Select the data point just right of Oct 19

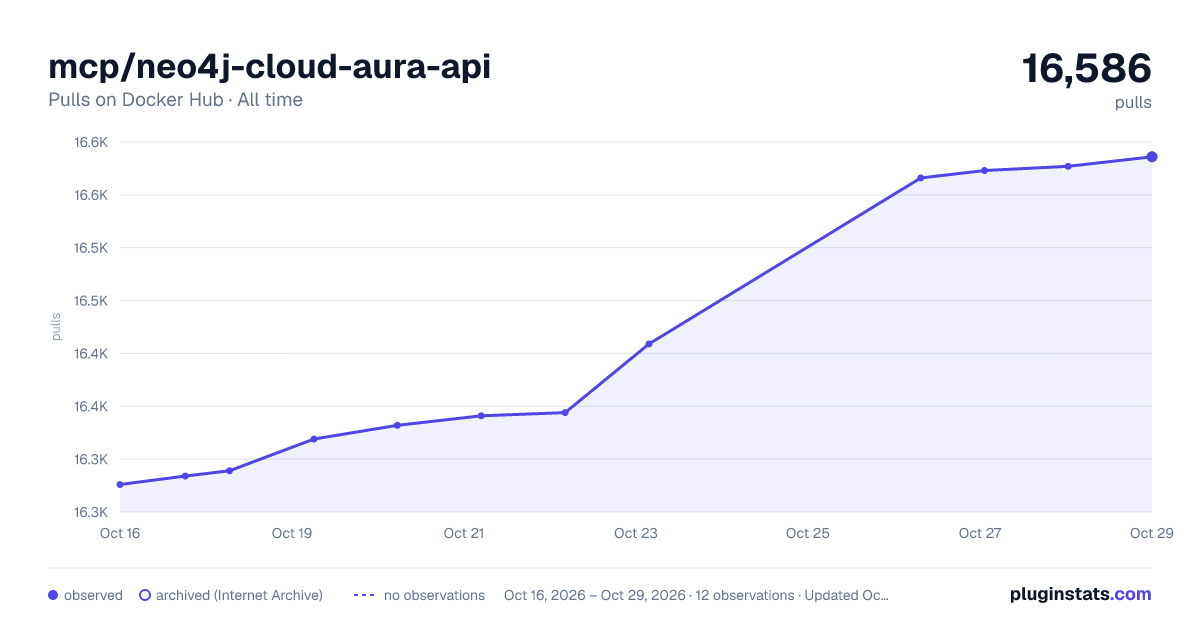point(314,439)
